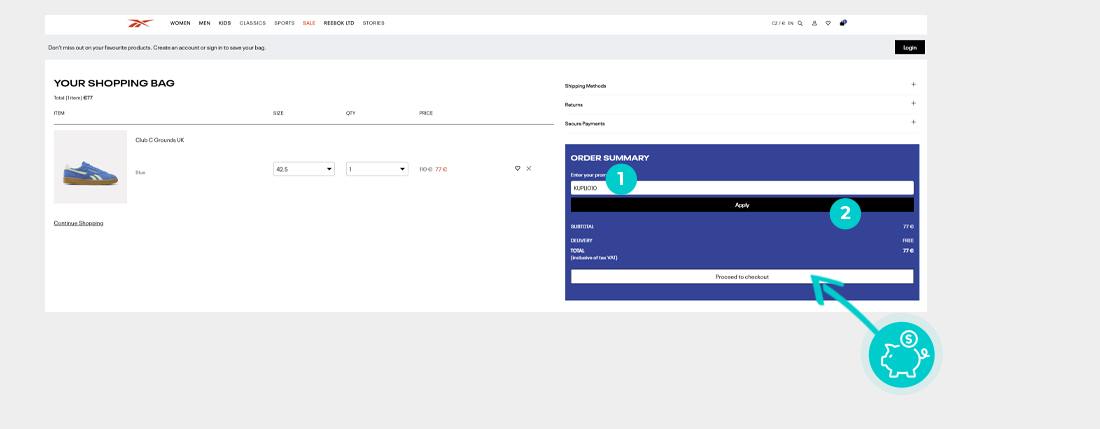Click Proceed to checkout
Screen dimensions: 1100x429
pos(741,276)
